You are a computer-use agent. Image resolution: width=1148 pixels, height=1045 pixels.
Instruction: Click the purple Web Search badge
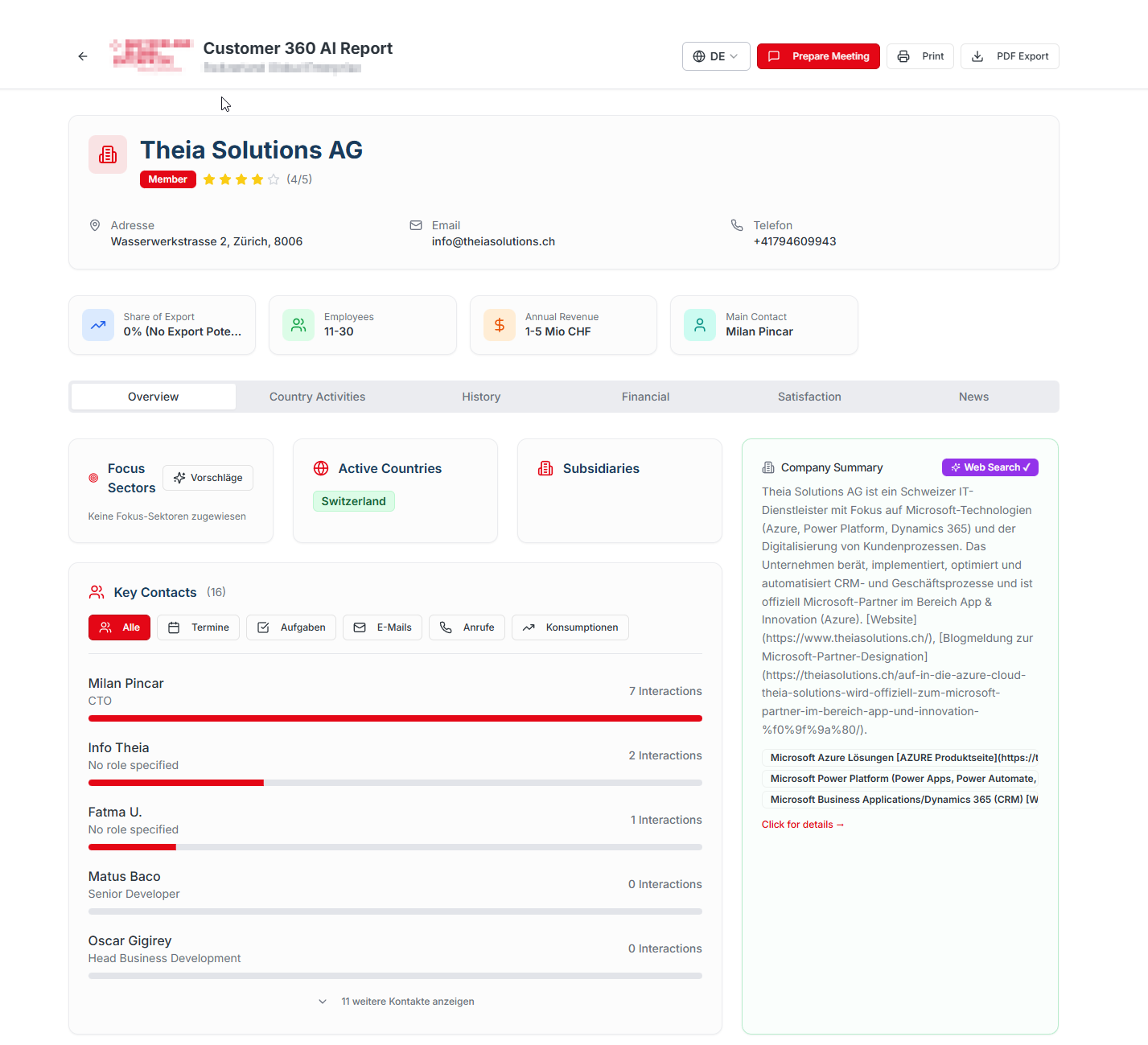[990, 467]
